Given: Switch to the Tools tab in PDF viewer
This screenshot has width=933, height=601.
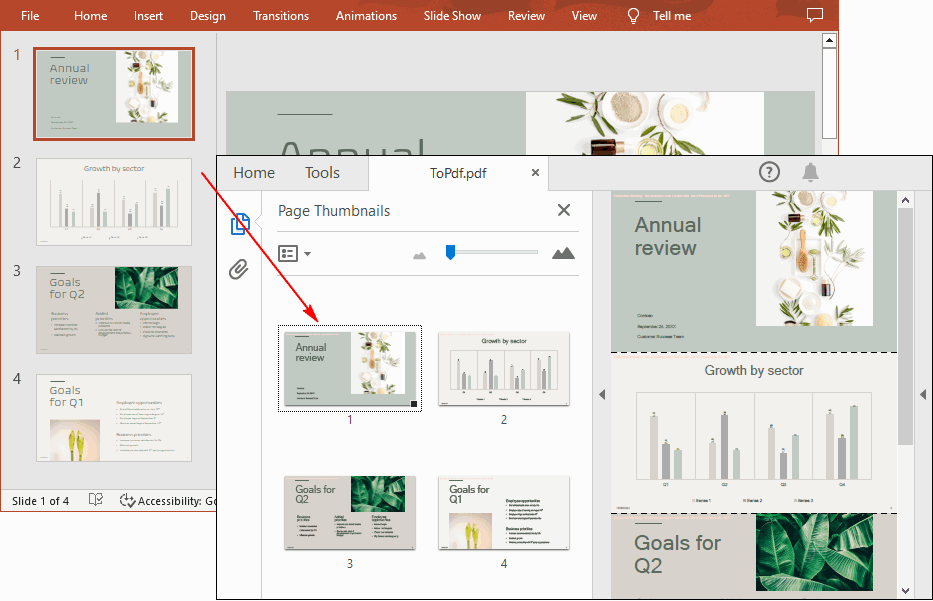Looking at the screenshot, I should 322,173.
